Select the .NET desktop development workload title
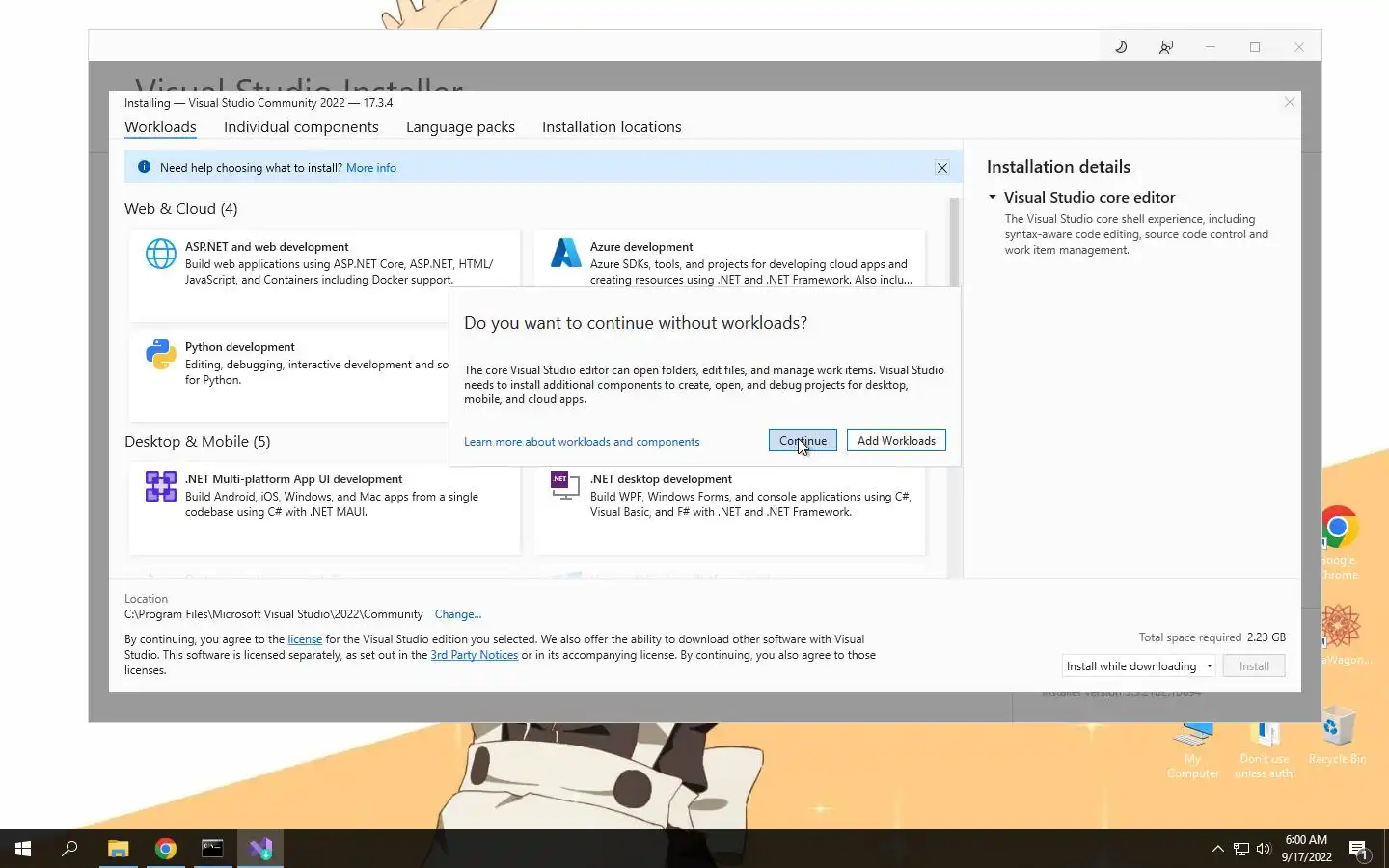This screenshot has width=1389, height=868. point(661,479)
